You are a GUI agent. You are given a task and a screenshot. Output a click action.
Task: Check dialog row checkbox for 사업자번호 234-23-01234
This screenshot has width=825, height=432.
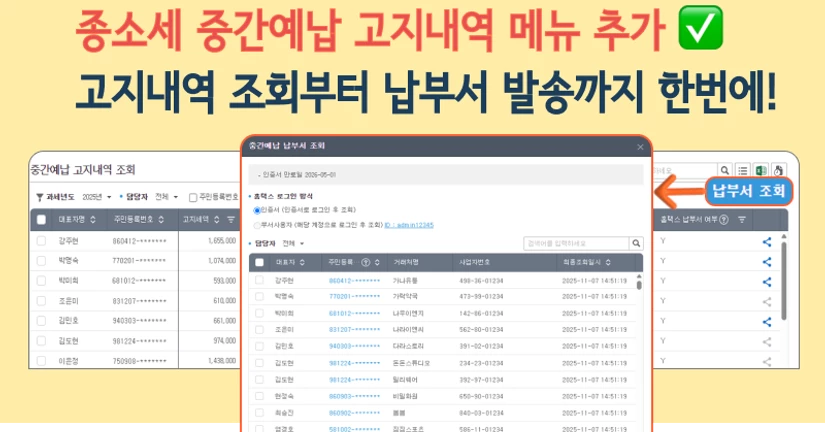click(259, 363)
